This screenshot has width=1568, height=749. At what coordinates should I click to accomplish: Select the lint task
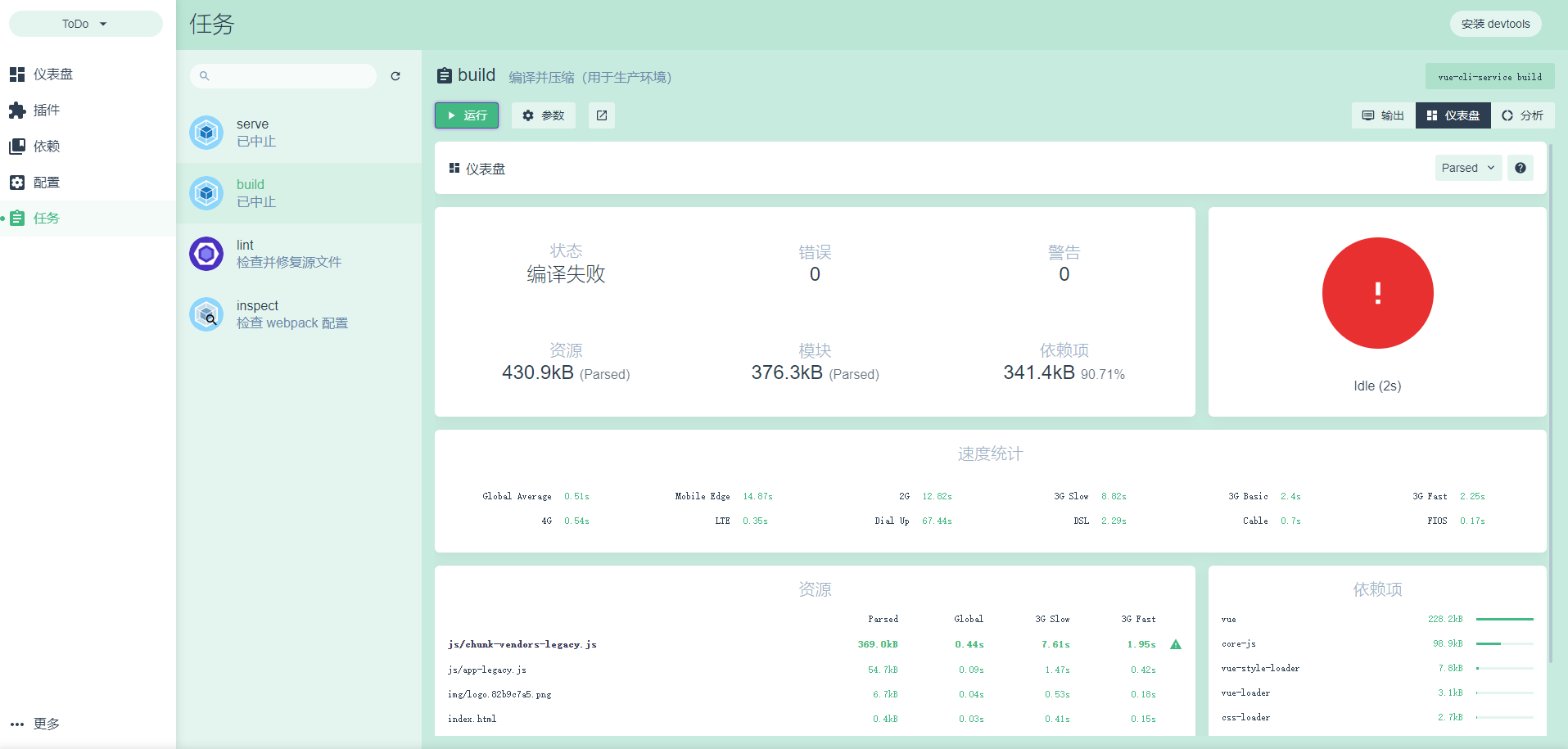pos(299,254)
